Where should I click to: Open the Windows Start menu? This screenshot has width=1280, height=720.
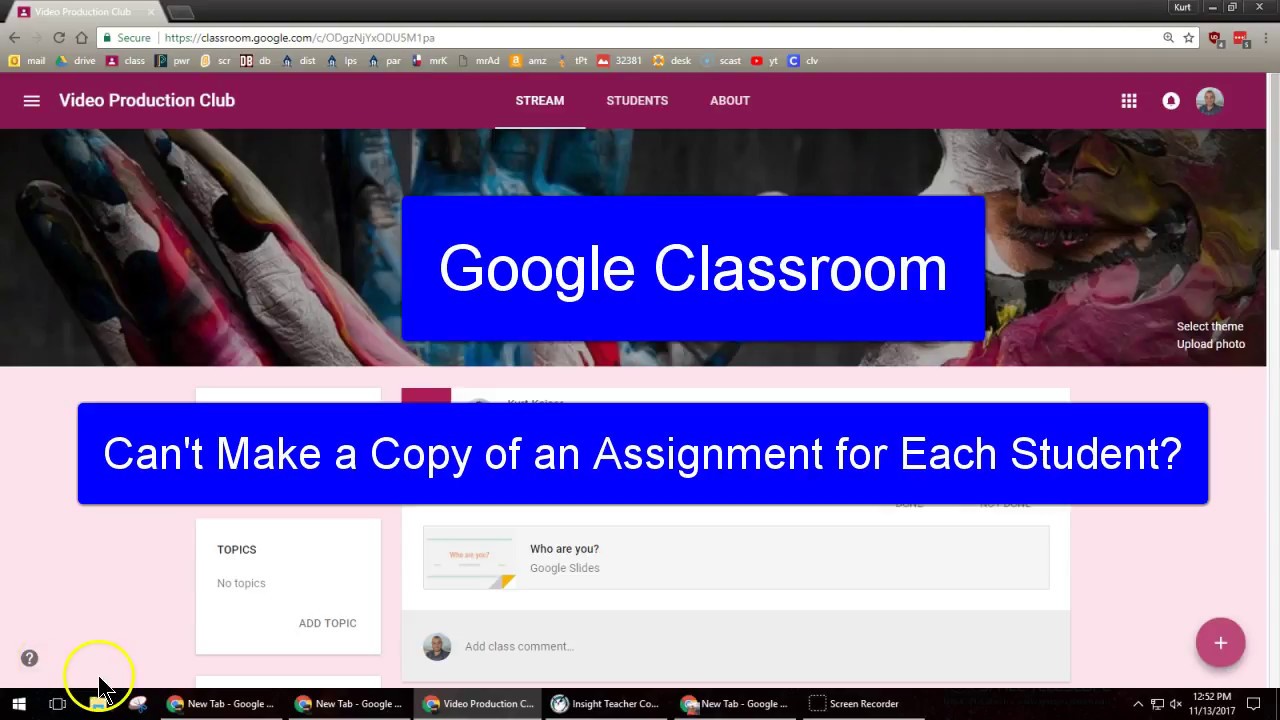coord(18,704)
